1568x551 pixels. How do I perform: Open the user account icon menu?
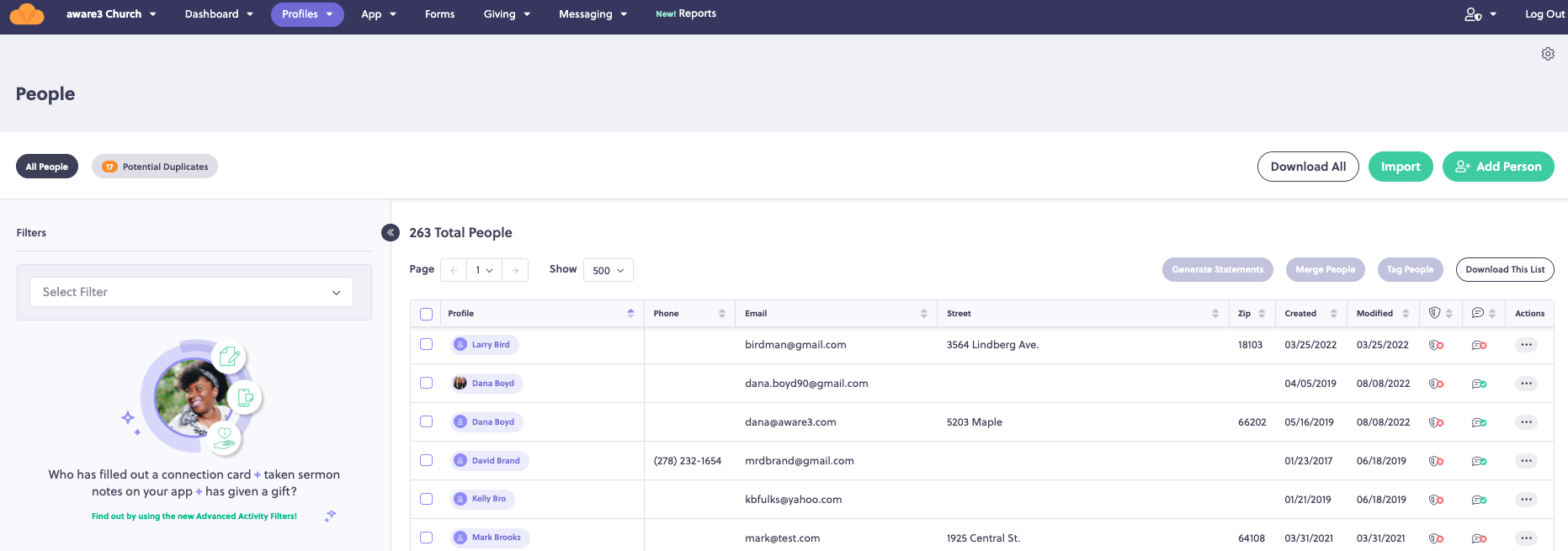click(1480, 14)
